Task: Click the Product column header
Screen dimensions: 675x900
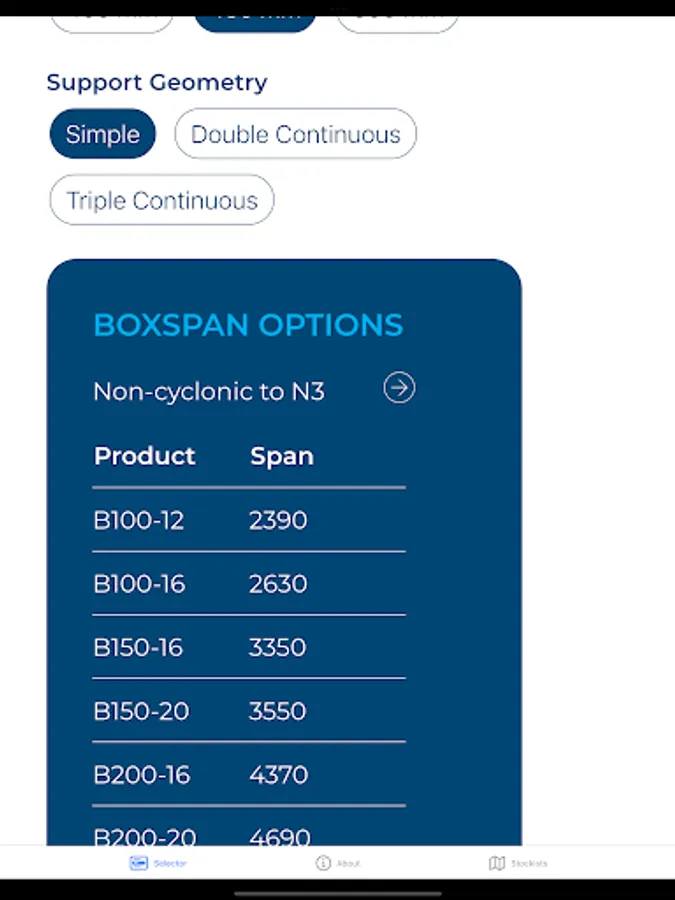Action: [144, 456]
